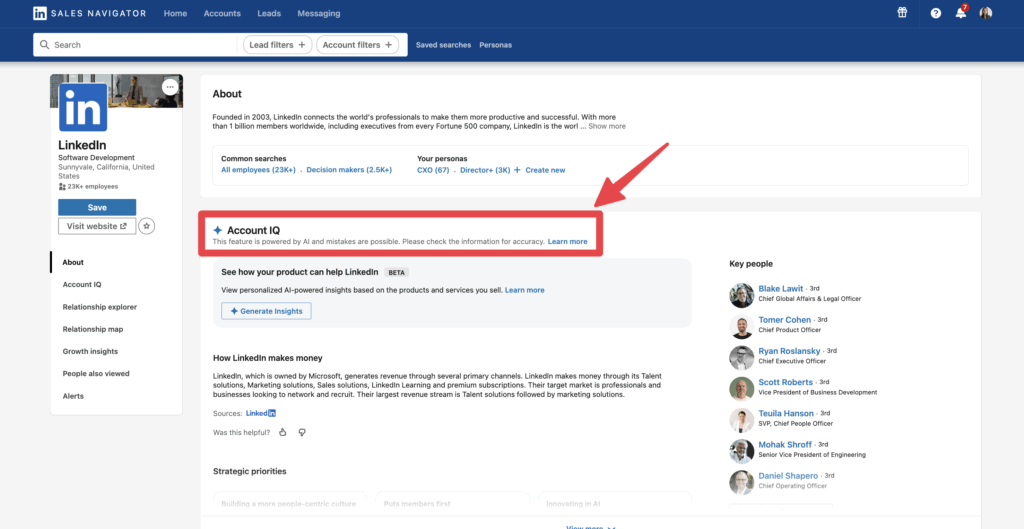Viewport: 1024px width, 529px height.
Task: Open Teuila Hanson's name link
Action: pyautogui.click(x=786, y=413)
